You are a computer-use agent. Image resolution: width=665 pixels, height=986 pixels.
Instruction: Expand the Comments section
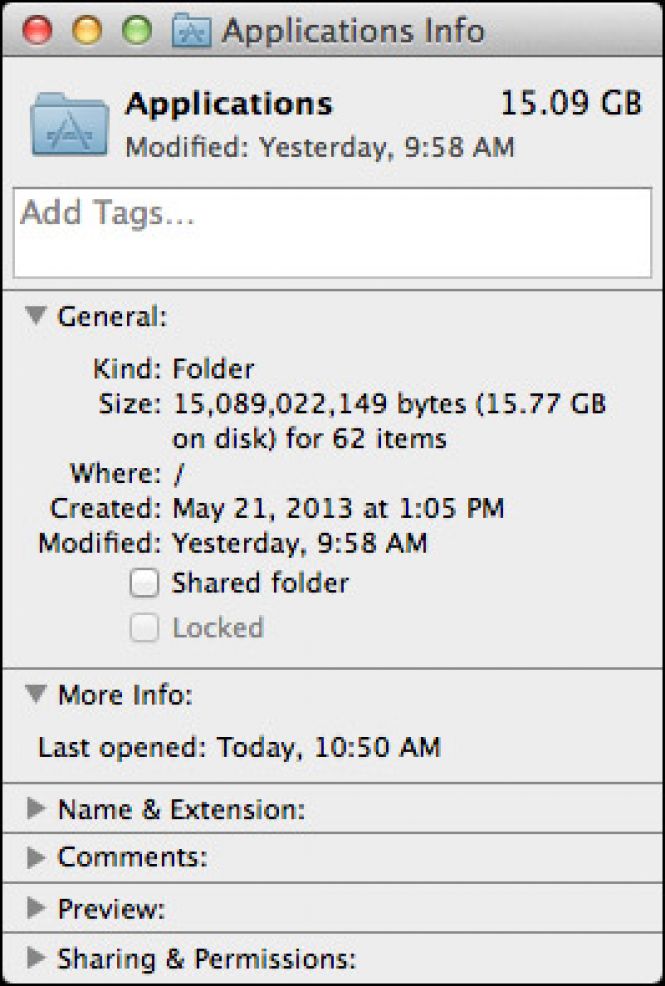36,857
